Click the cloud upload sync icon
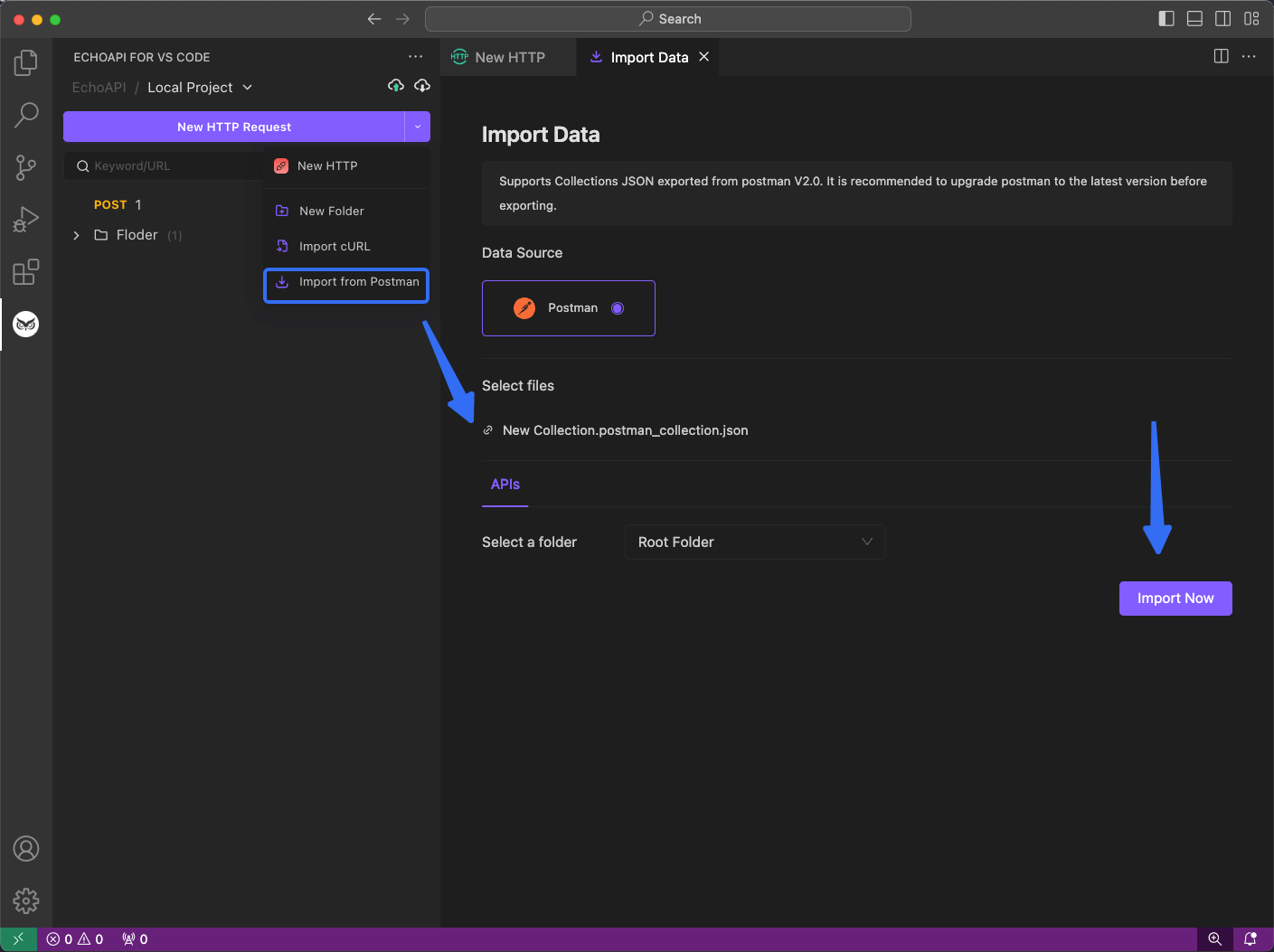Viewport: 1274px width, 952px height. click(396, 86)
